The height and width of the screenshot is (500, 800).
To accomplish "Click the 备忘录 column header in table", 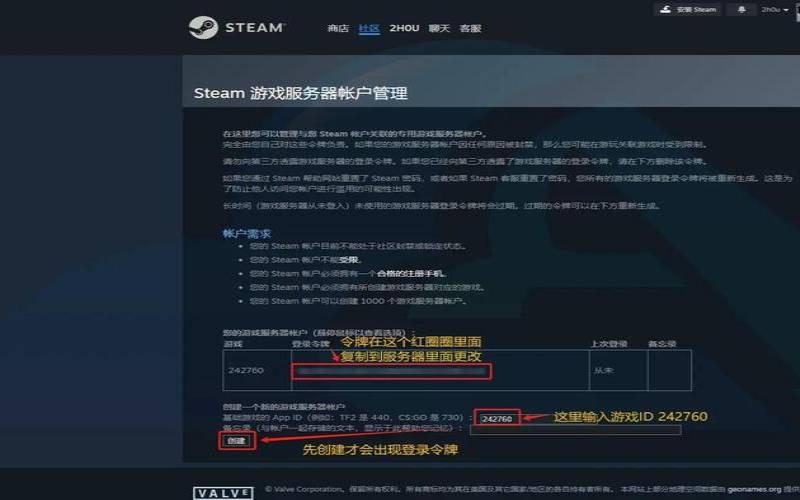I will [662, 343].
